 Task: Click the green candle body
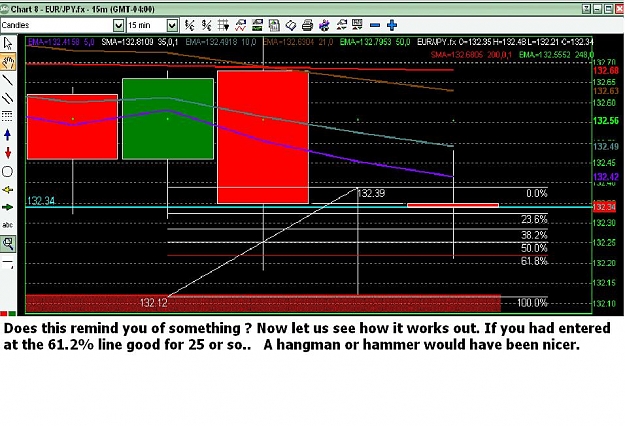point(168,119)
